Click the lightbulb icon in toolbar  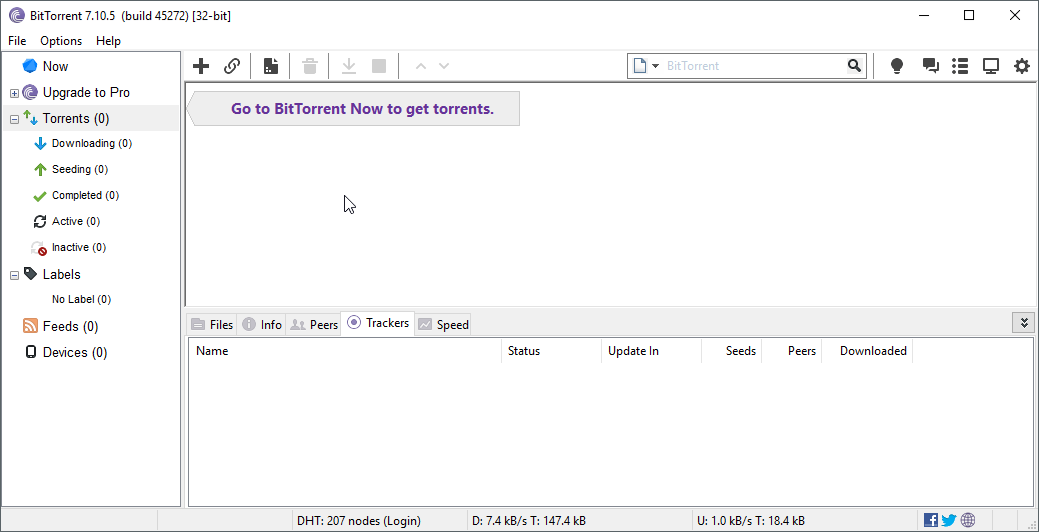pos(897,66)
